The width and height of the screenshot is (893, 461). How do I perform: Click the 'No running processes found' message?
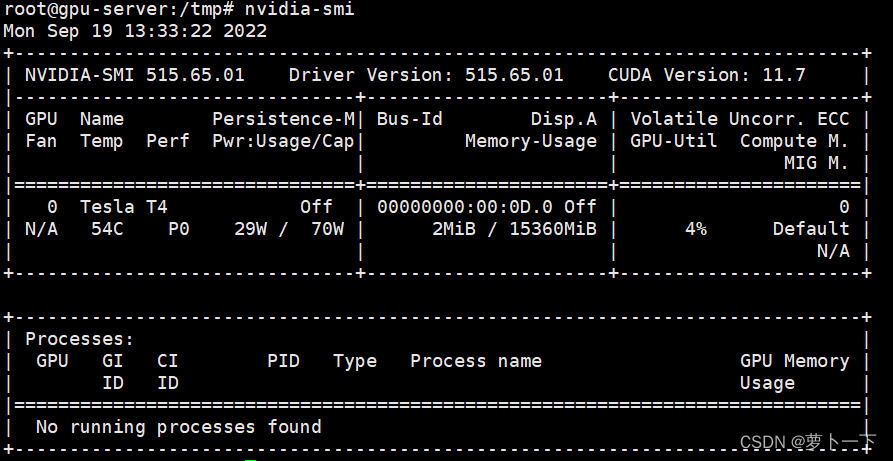[x=179, y=427]
